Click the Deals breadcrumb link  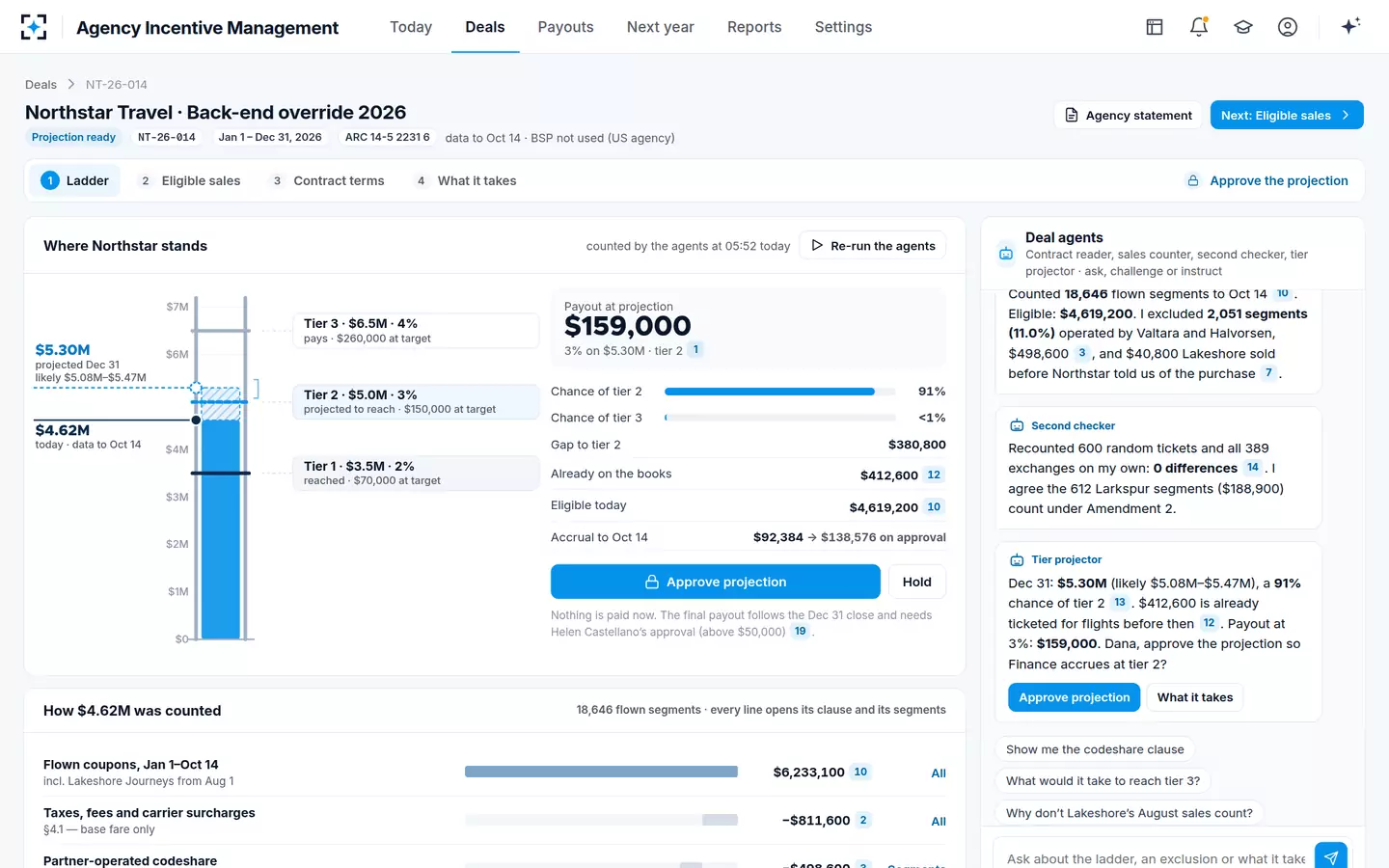click(x=41, y=85)
